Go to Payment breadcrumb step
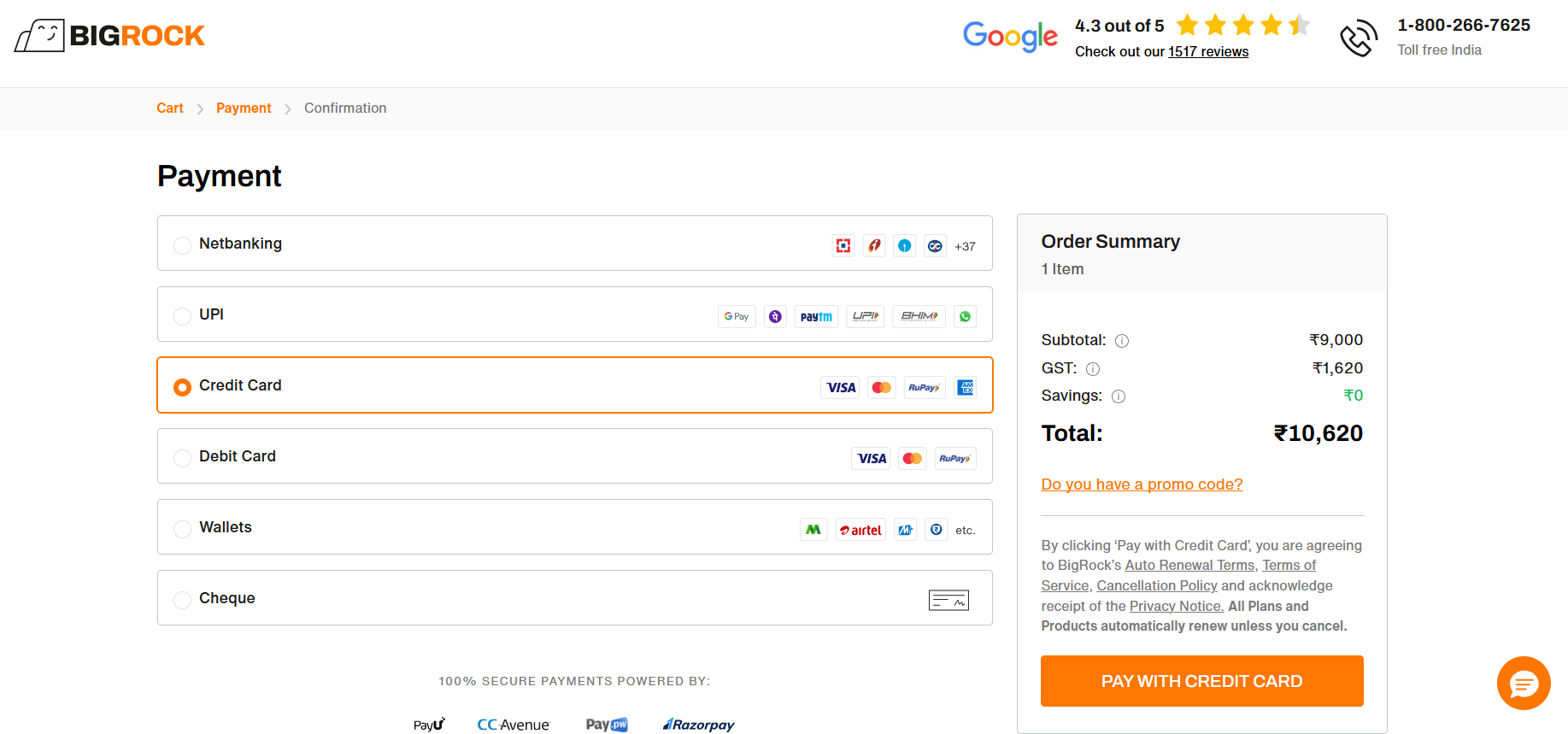Viewport: 1568px width, 734px height. pyautogui.click(x=244, y=109)
